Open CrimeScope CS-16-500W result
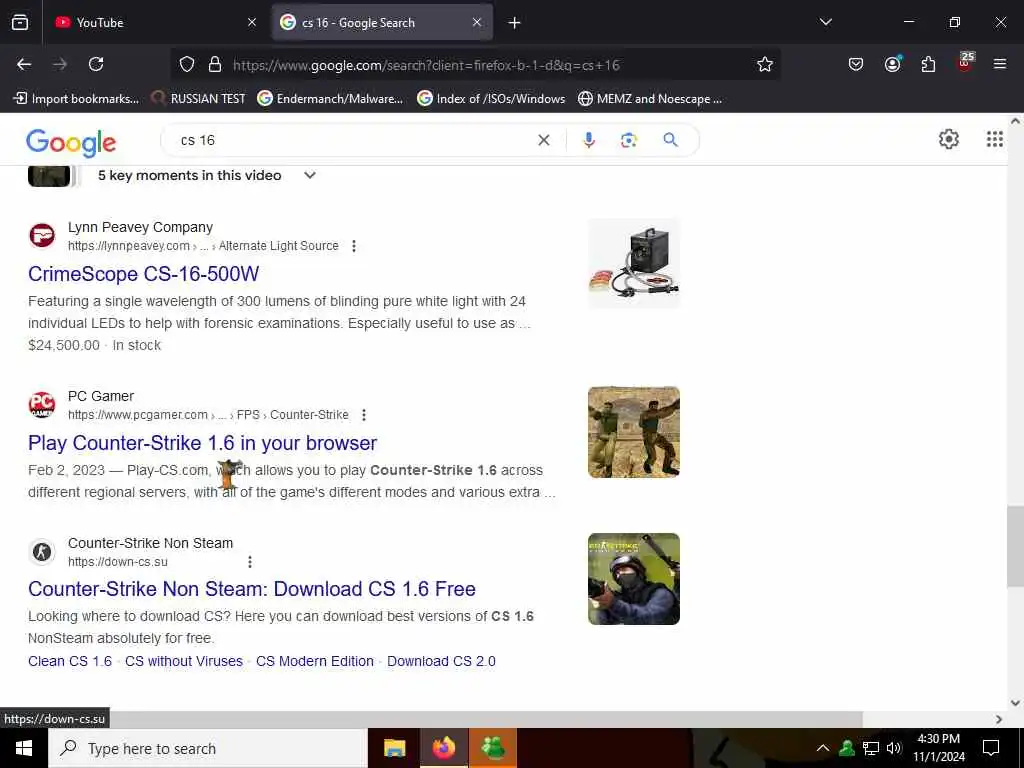The width and height of the screenshot is (1024, 768). tap(144, 274)
